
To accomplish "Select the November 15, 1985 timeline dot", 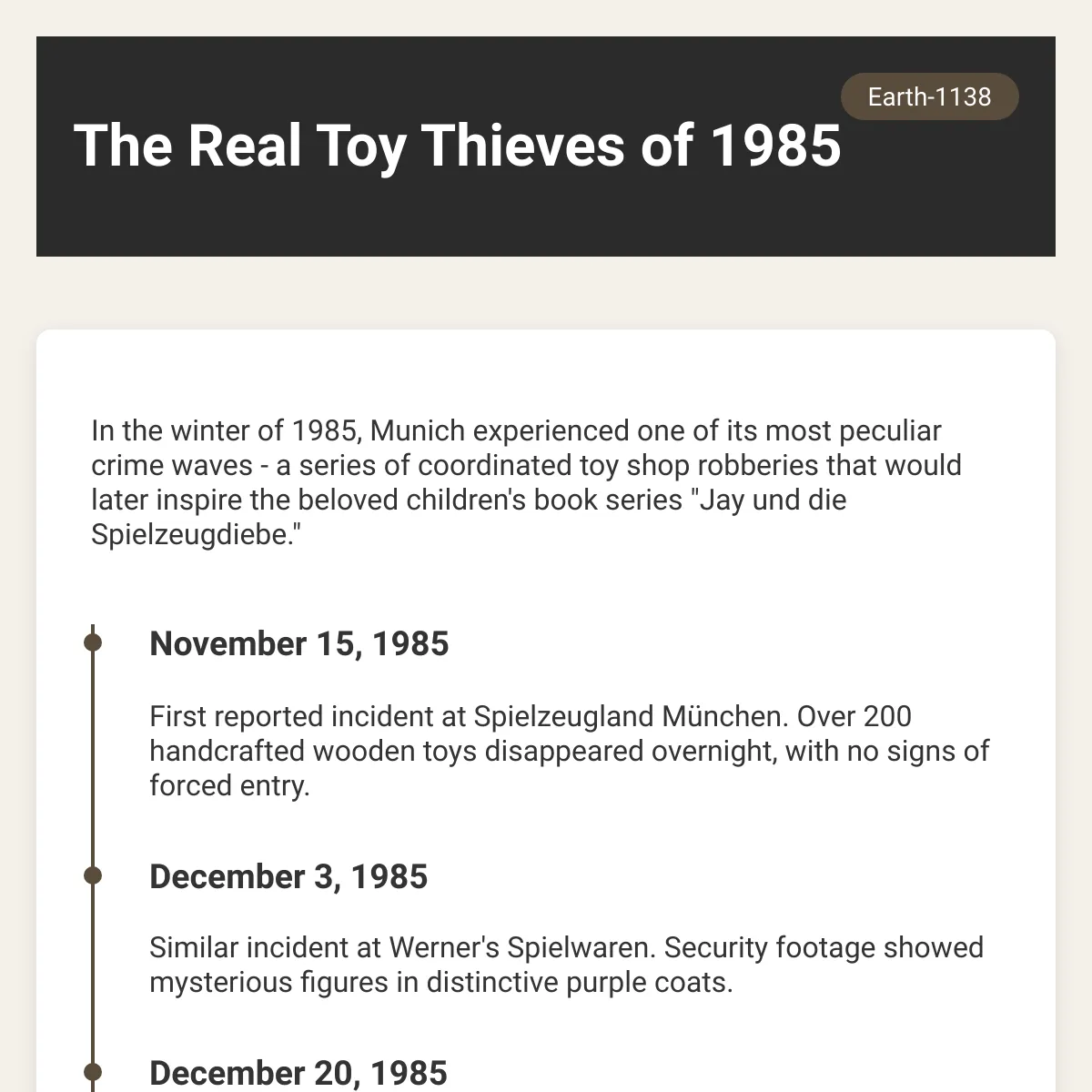I will (x=92, y=642).
